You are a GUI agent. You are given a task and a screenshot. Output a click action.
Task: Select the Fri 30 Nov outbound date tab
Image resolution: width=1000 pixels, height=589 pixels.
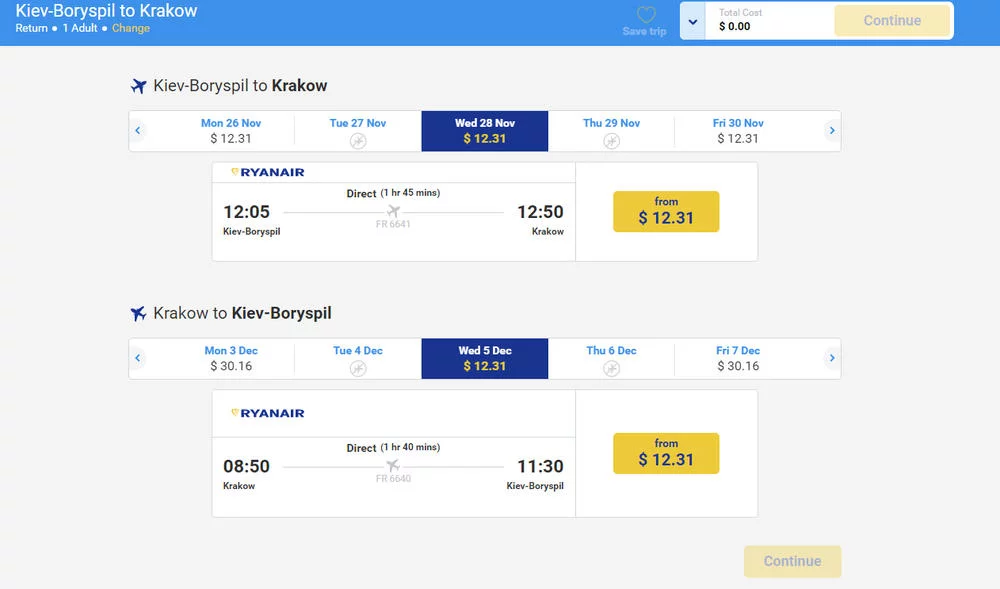(x=738, y=131)
